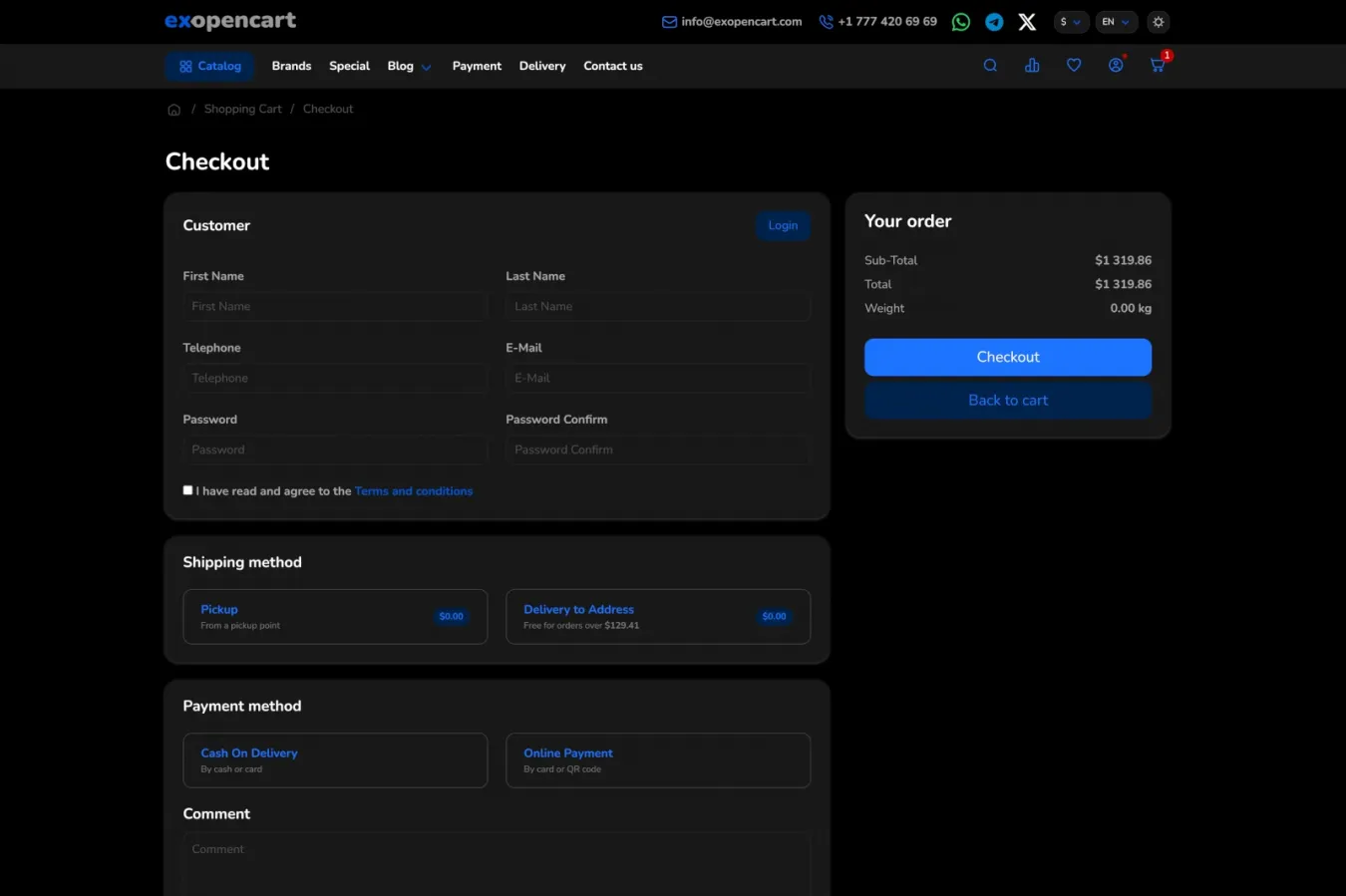The image size is (1346, 896).
Task: Open the X social media link
Action: point(1027,22)
